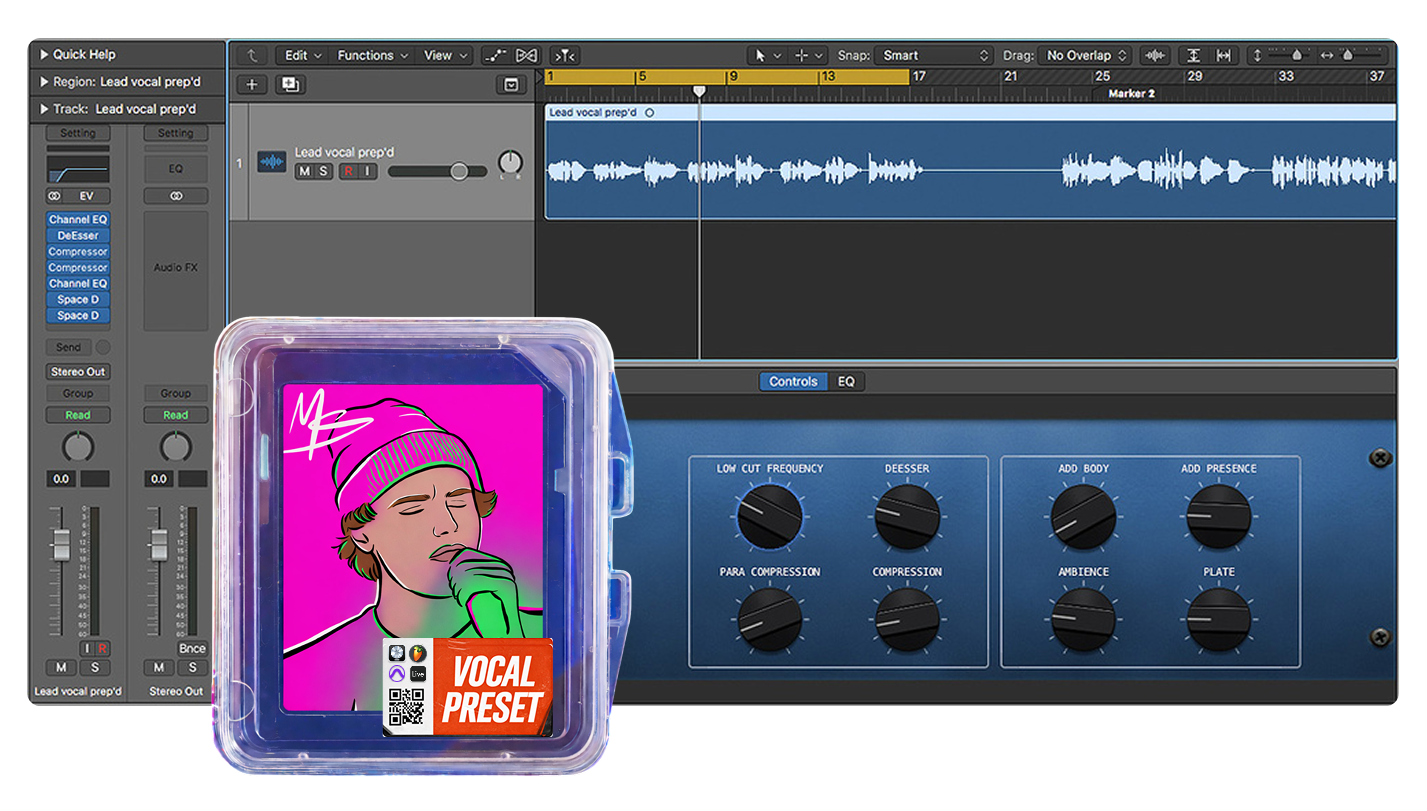1427x811 pixels.
Task: Click the Marker 2 timeline marker
Action: tap(1131, 94)
